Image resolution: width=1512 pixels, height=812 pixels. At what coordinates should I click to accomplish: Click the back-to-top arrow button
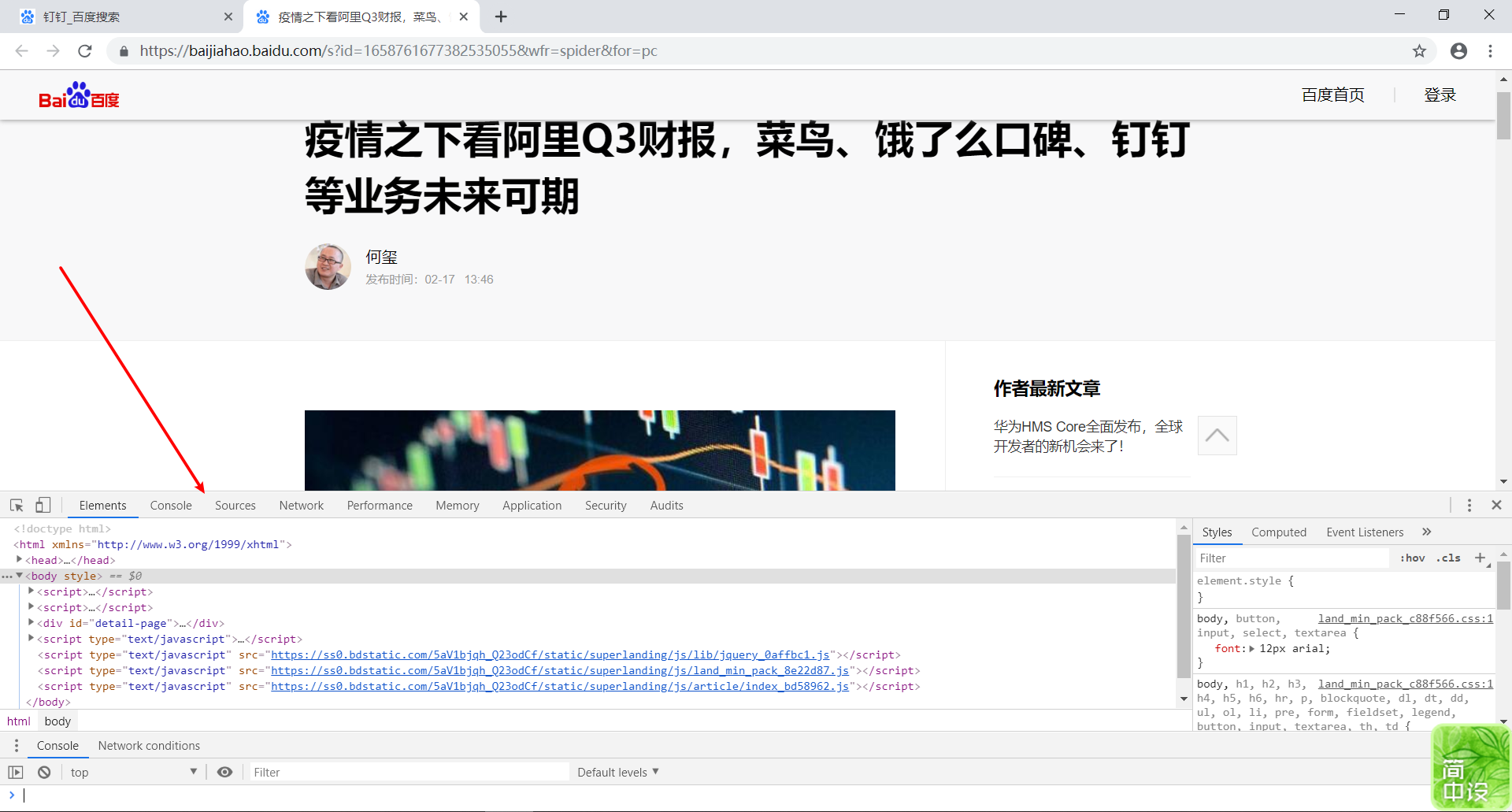coord(1217,436)
